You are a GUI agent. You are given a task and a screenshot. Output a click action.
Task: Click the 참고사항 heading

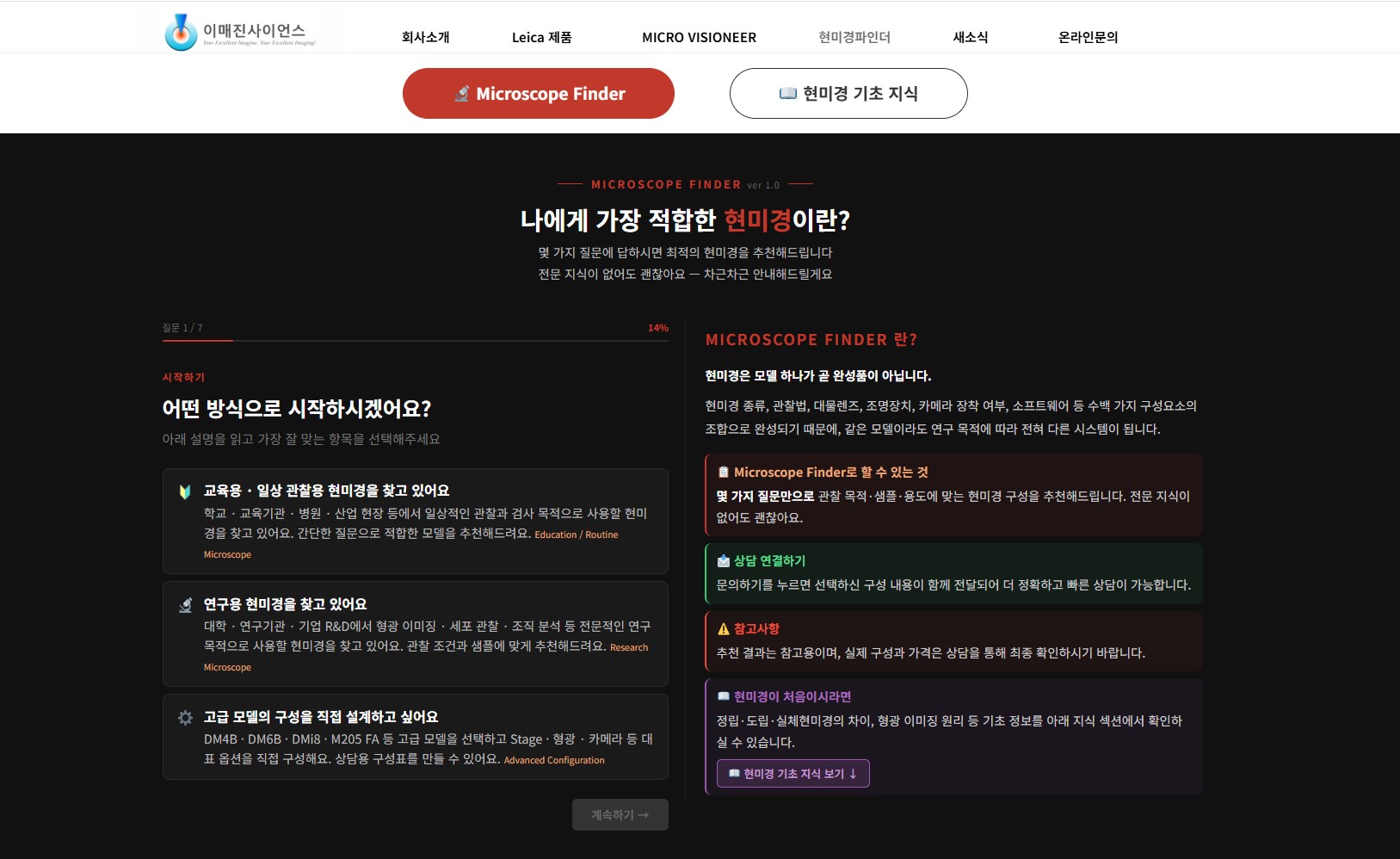[x=757, y=629]
